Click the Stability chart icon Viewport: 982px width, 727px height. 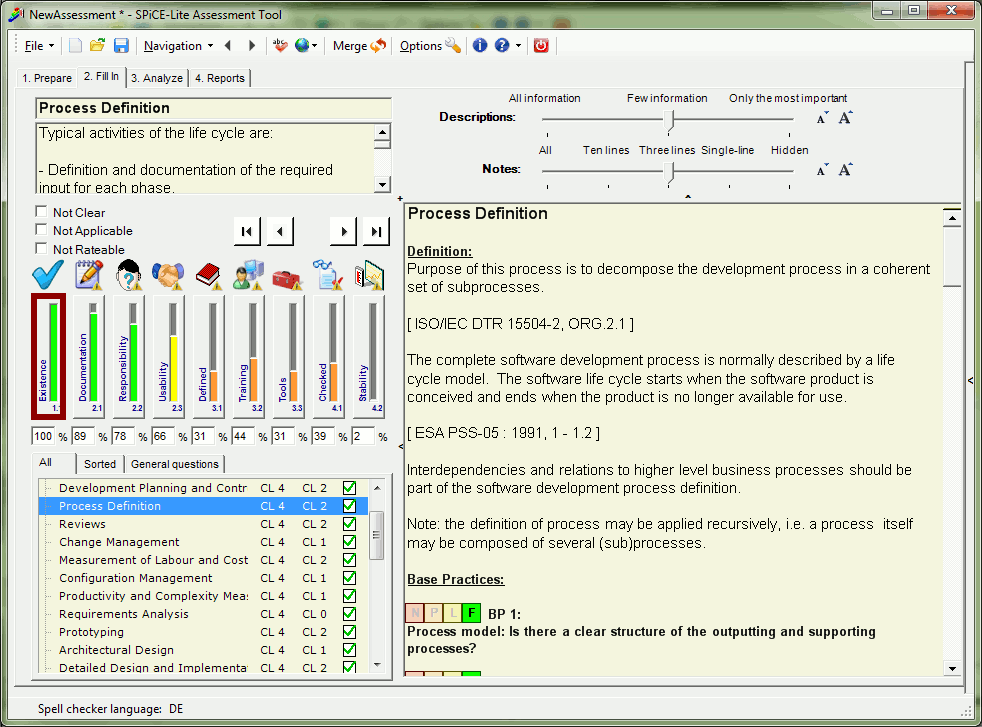(x=369, y=275)
